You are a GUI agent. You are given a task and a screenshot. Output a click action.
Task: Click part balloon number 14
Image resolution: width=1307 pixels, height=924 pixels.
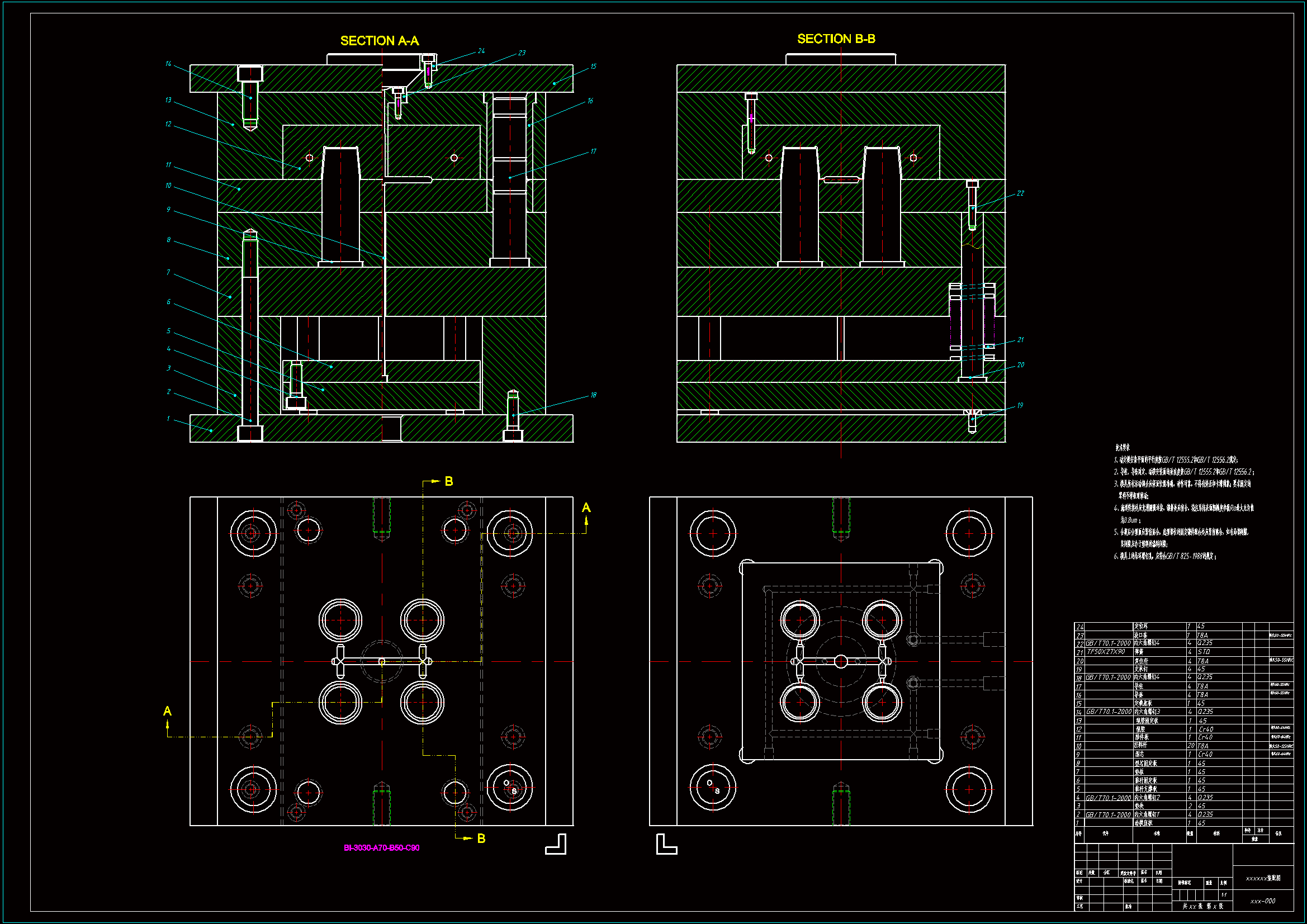tap(168, 64)
